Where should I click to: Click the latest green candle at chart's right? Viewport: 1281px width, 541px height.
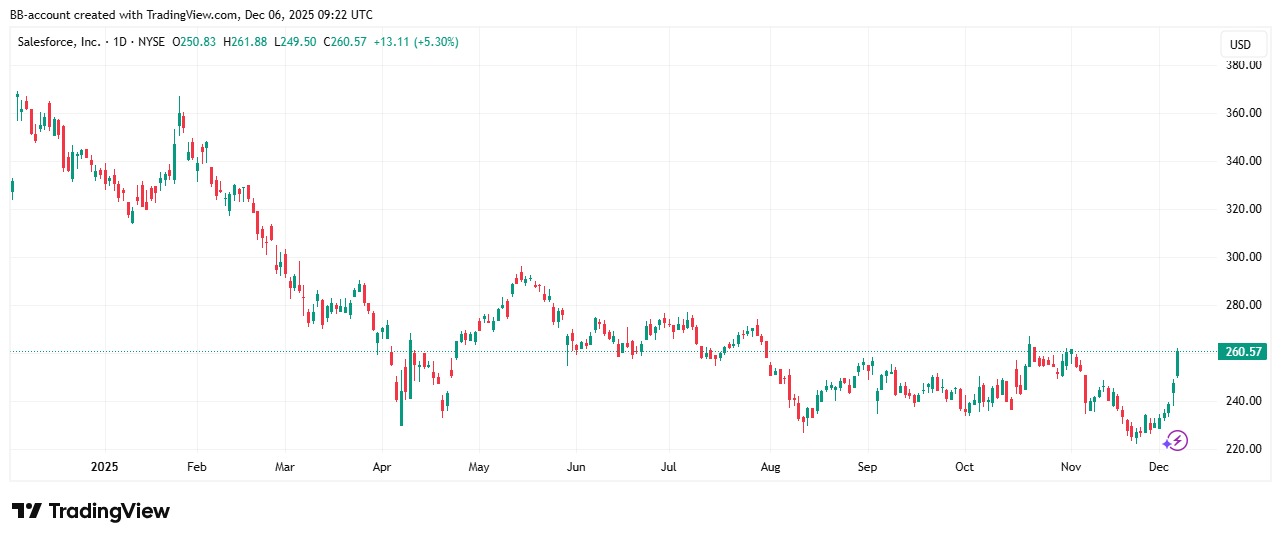[1178, 364]
